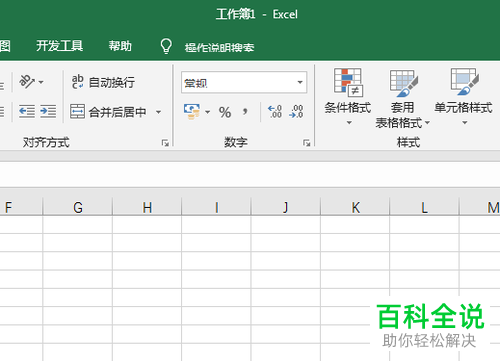Toggle wrap text 自动换行
Image resolution: width=500 pixels, height=361 pixels.
[x=103, y=82]
